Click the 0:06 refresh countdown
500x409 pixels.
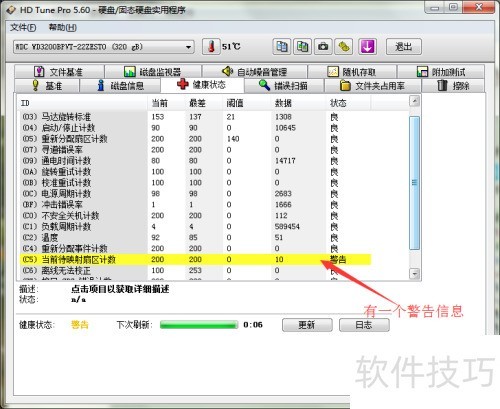(x=253, y=325)
